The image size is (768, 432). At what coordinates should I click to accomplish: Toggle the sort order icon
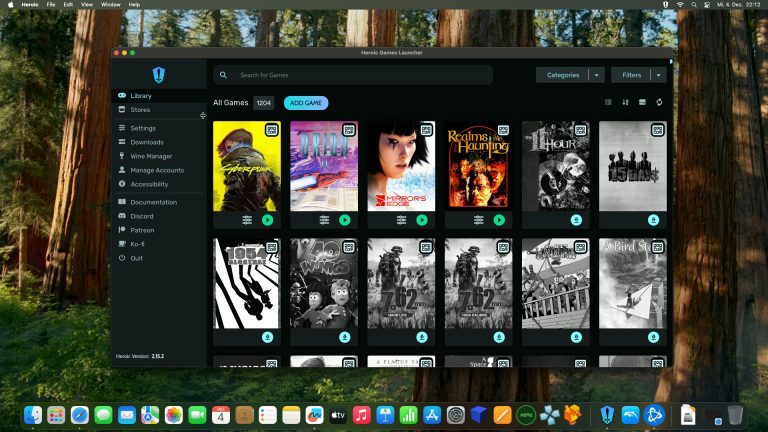coord(625,102)
